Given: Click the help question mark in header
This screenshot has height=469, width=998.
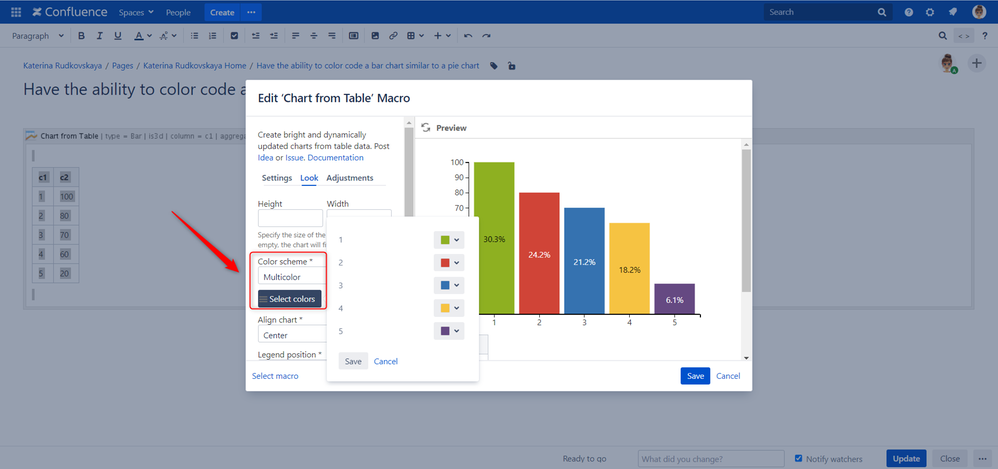Looking at the screenshot, I should pos(909,12).
